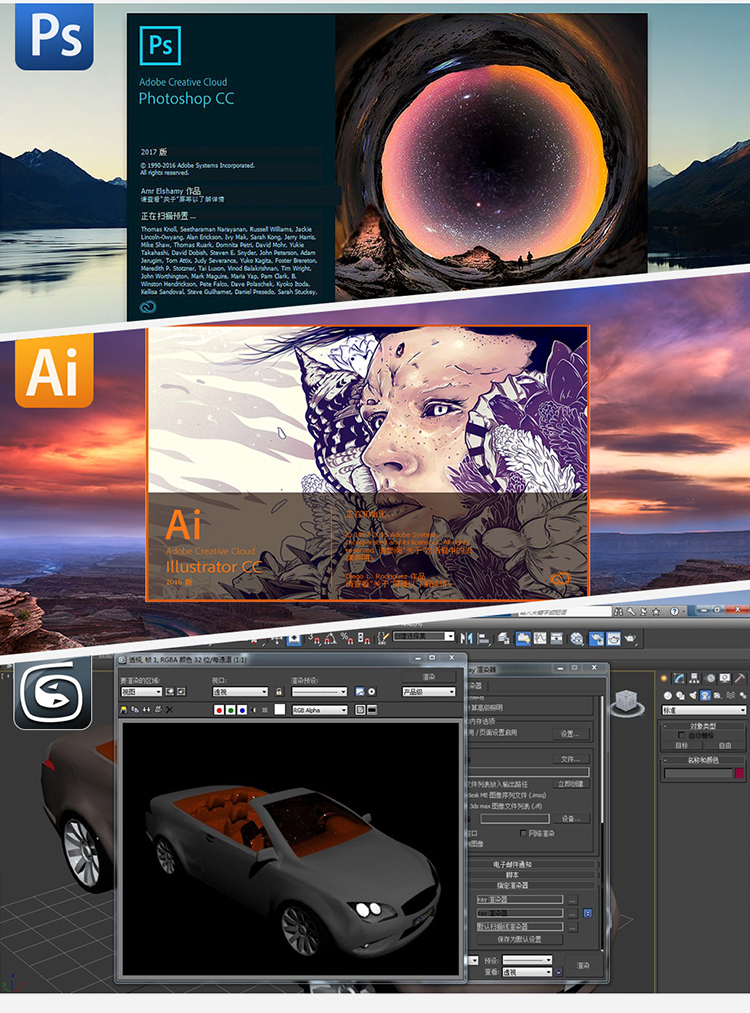Toggle the blue channel in frame window
The height and width of the screenshot is (1013, 750).
(x=242, y=710)
